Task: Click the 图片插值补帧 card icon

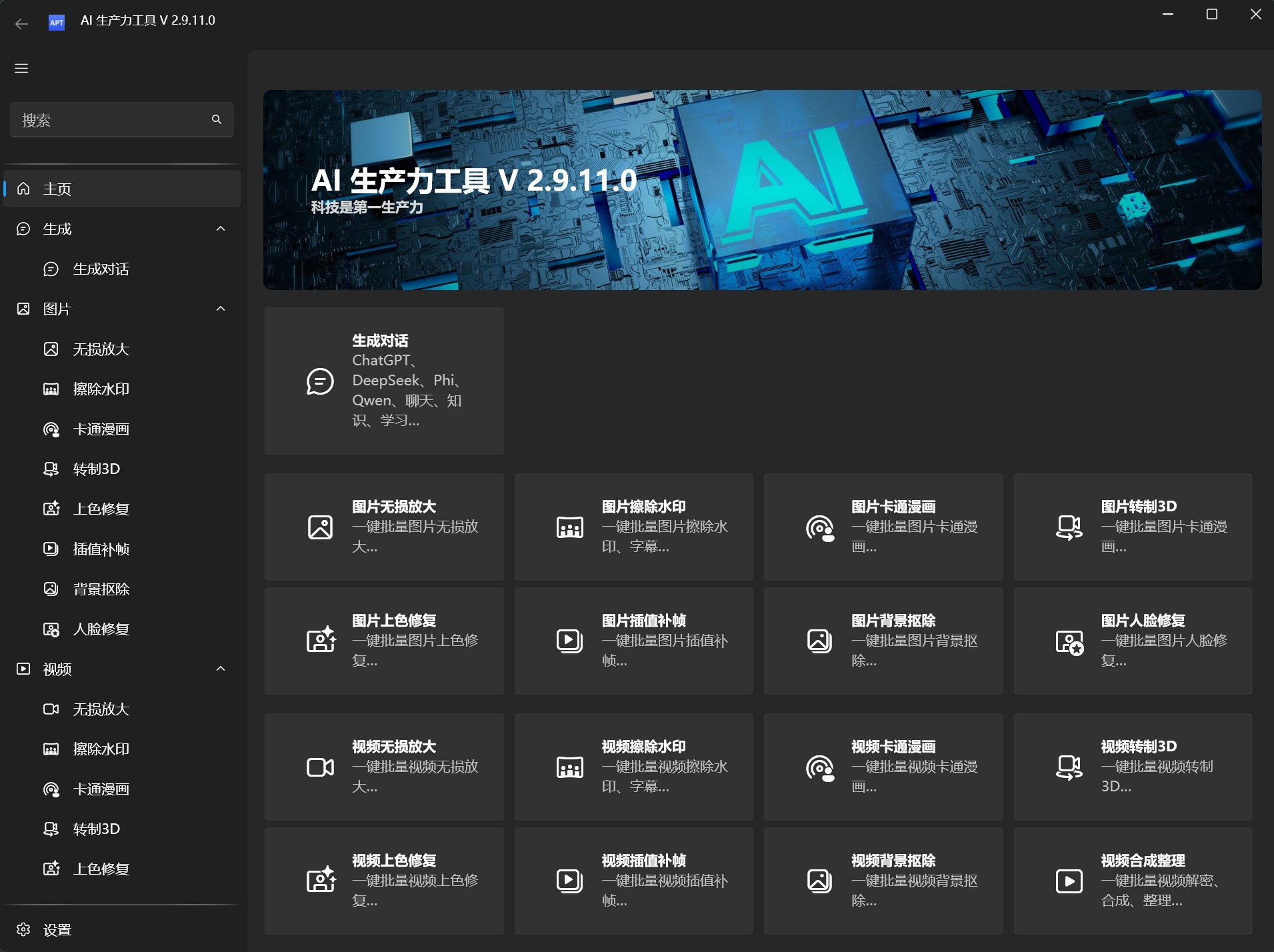Action: (570, 641)
